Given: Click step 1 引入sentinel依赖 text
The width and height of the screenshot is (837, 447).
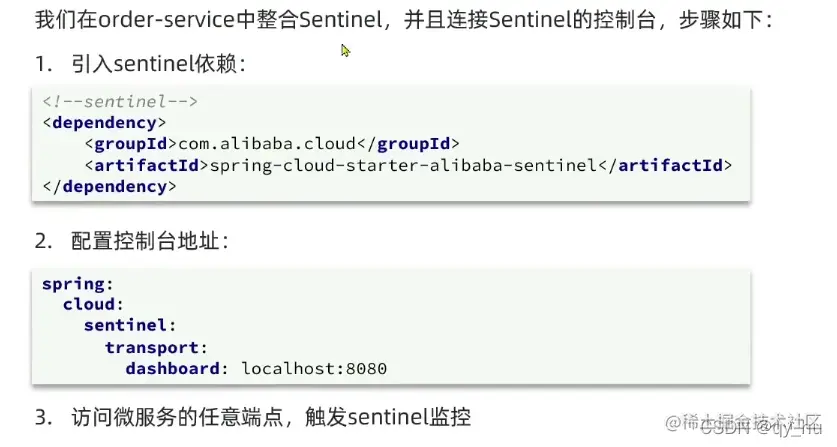Looking at the screenshot, I should click(158, 64).
